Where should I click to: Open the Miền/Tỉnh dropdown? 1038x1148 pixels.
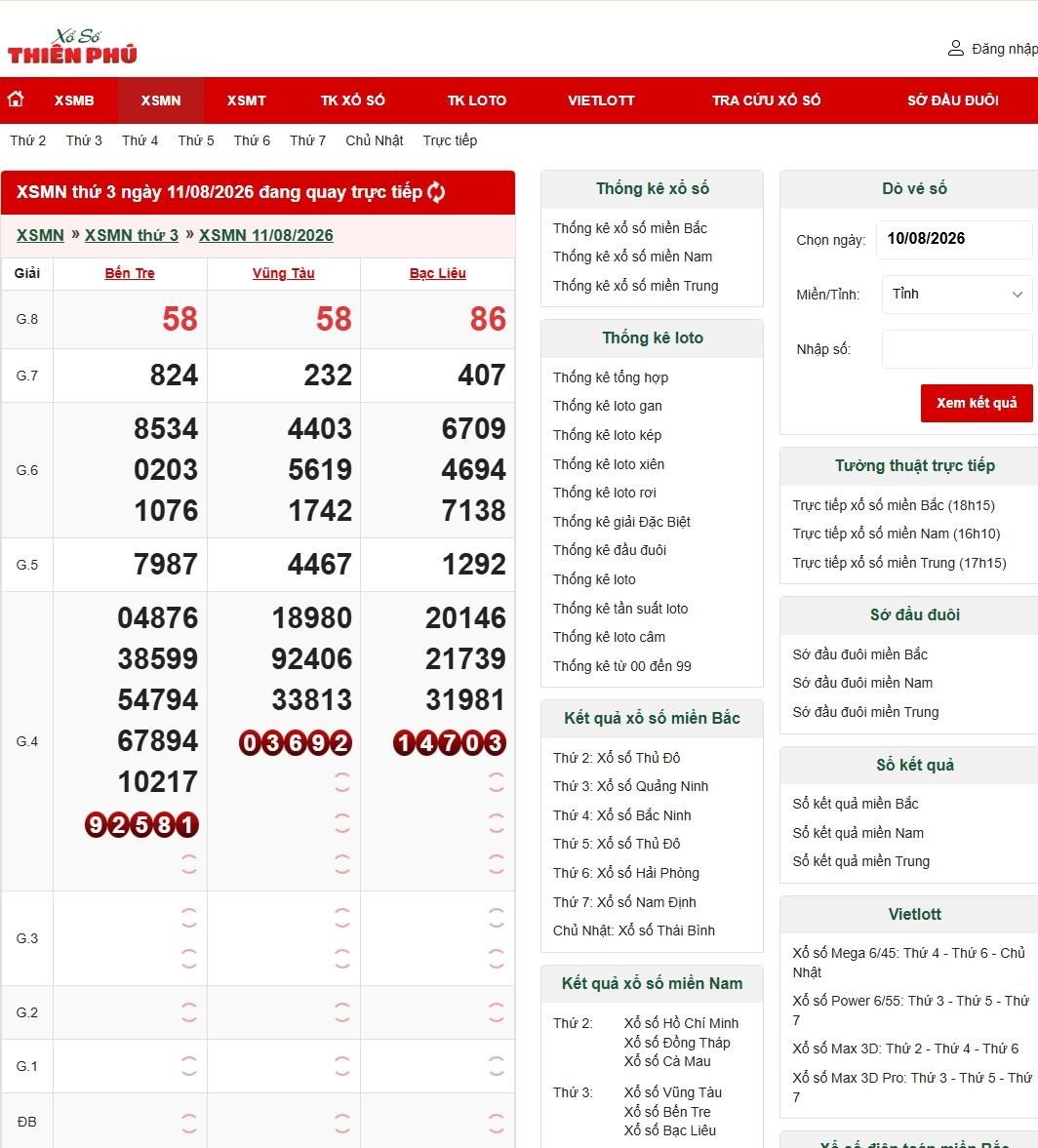(957, 294)
